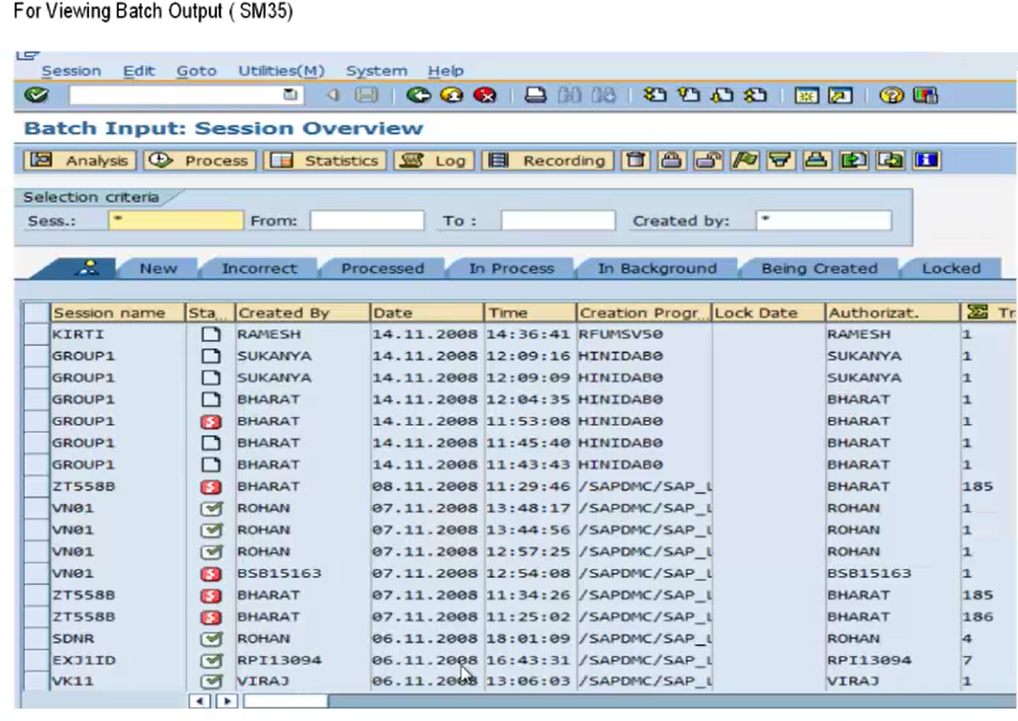The width and height of the screenshot is (1018, 721).
Task: Click the green flag icon
Action: click(x=744, y=160)
